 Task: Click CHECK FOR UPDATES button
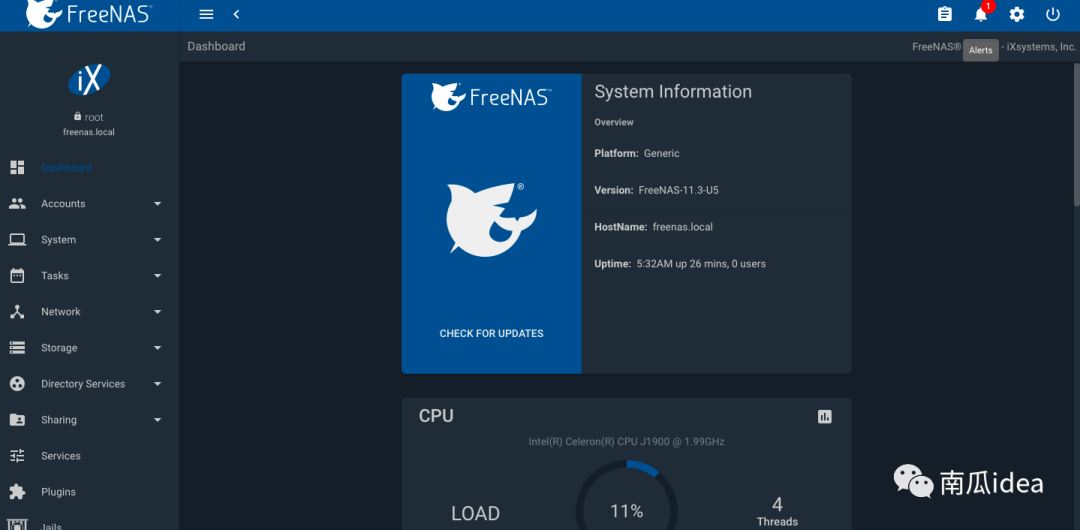[491, 333]
